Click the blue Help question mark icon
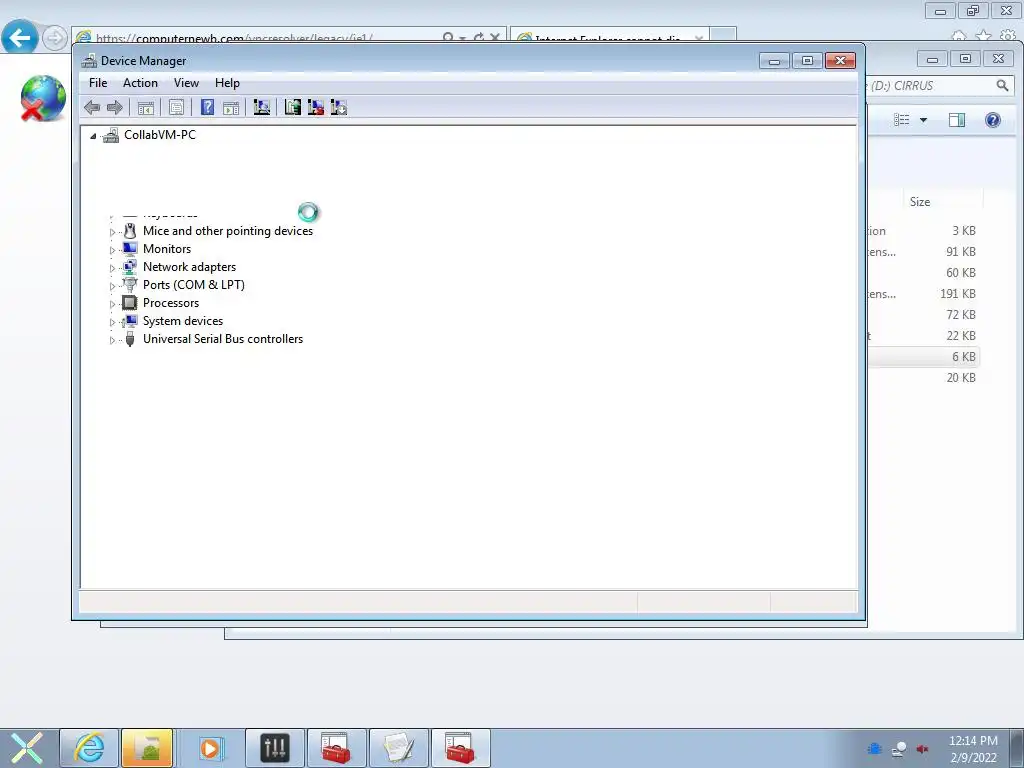Image resolution: width=1024 pixels, height=768 pixels. [x=207, y=107]
